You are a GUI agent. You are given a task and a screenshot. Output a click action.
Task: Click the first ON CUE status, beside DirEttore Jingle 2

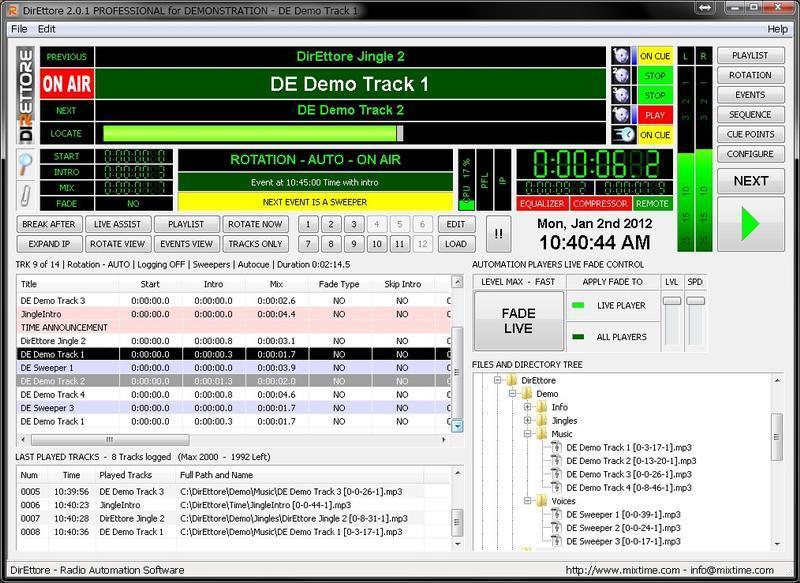[x=655, y=56]
